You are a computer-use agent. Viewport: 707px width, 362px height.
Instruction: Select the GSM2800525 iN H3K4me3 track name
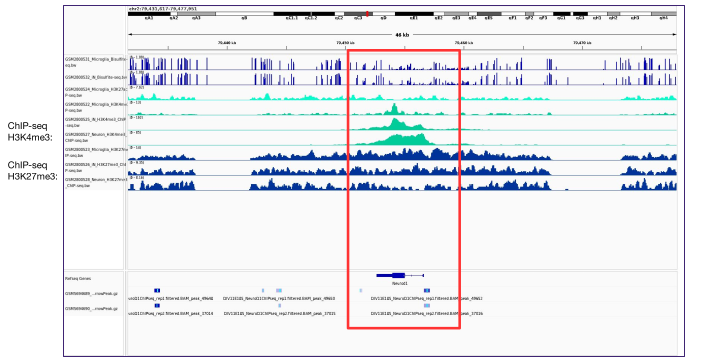(94, 122)
